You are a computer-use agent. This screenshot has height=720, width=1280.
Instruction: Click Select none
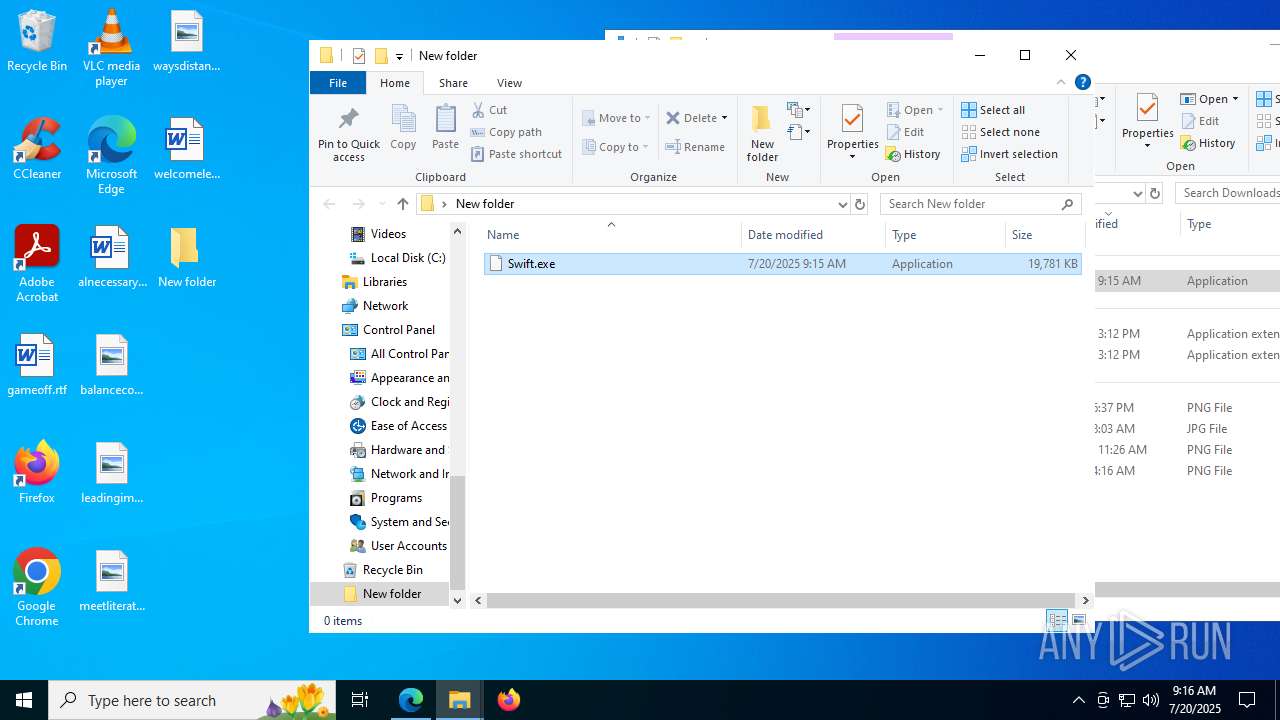click(1001, 132)
